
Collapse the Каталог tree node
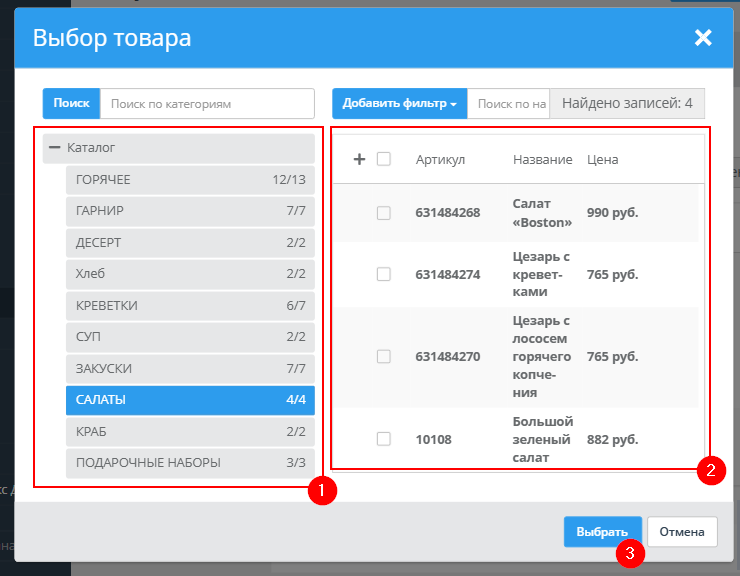click(x=55, y=148)
